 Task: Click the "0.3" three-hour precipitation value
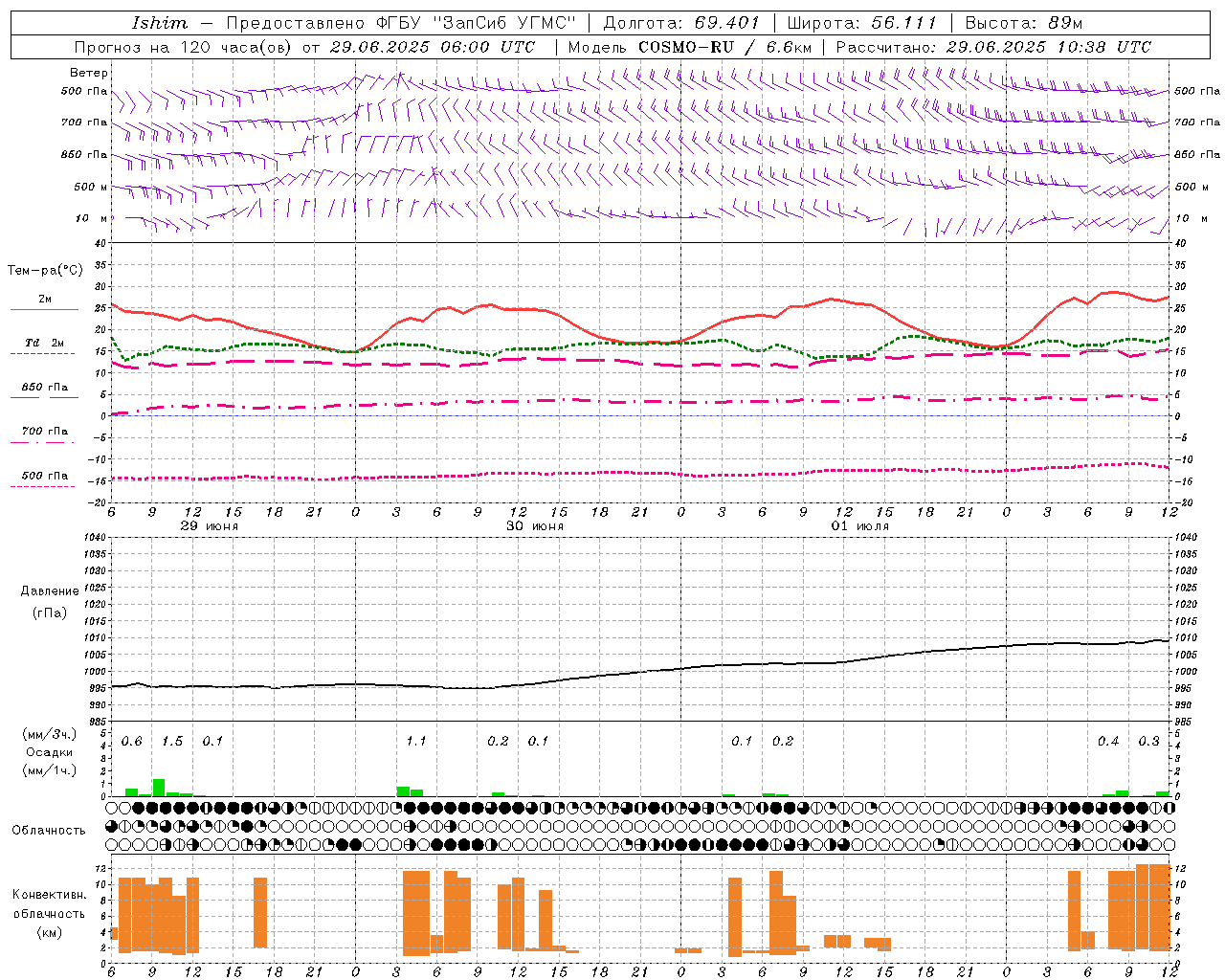click(x=1148, y=742)
